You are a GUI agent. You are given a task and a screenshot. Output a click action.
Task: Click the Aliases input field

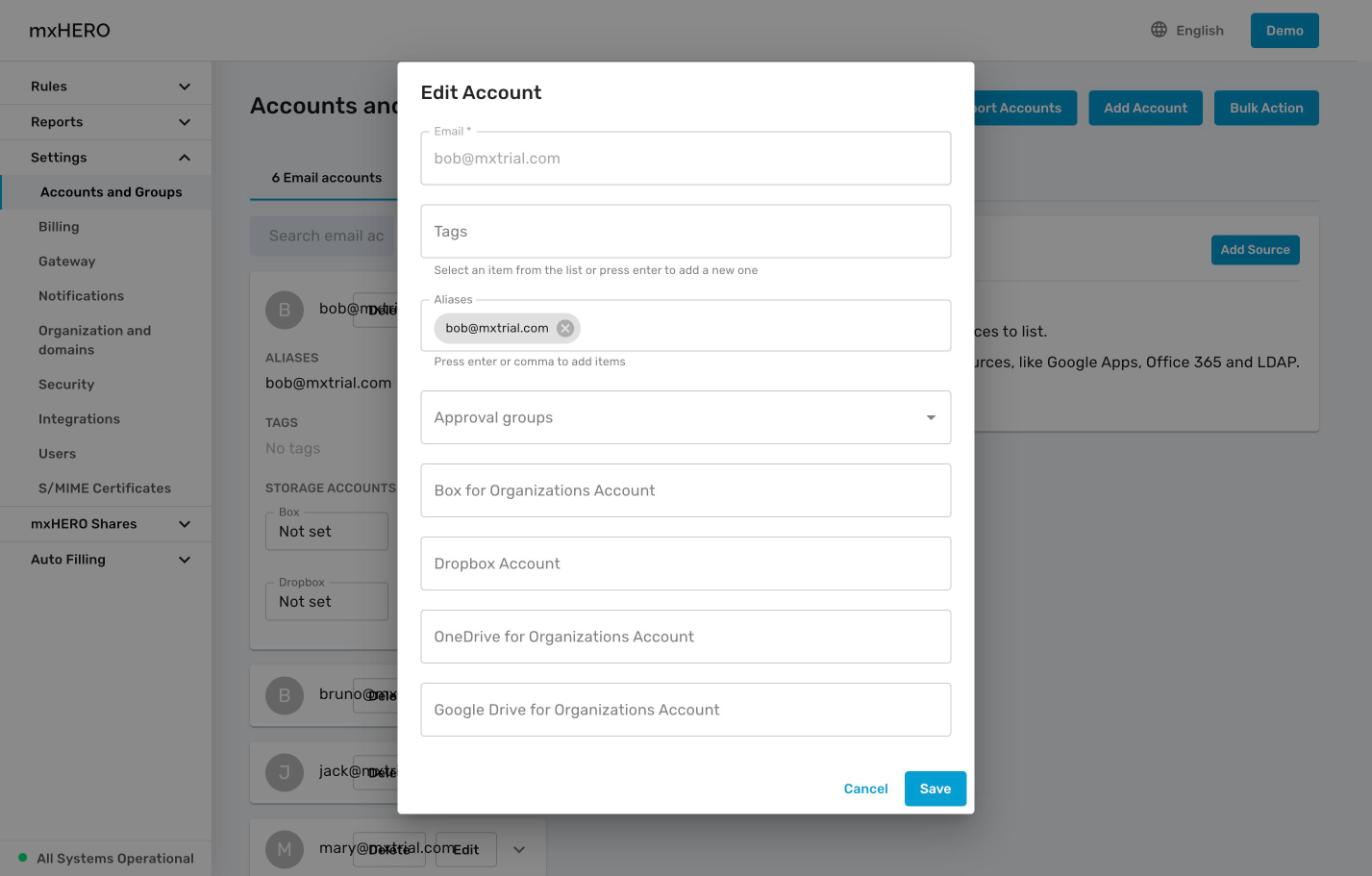(686, 326)
